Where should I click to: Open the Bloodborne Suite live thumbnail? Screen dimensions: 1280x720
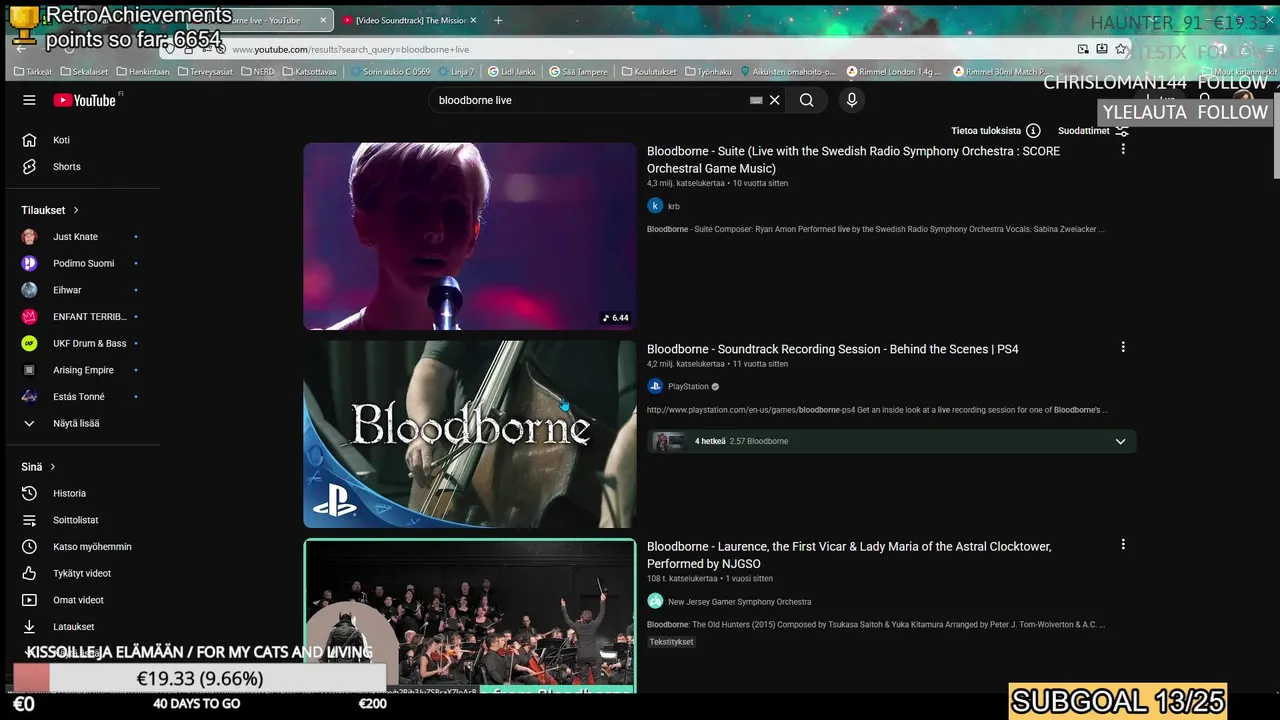(x=470, y=236)
